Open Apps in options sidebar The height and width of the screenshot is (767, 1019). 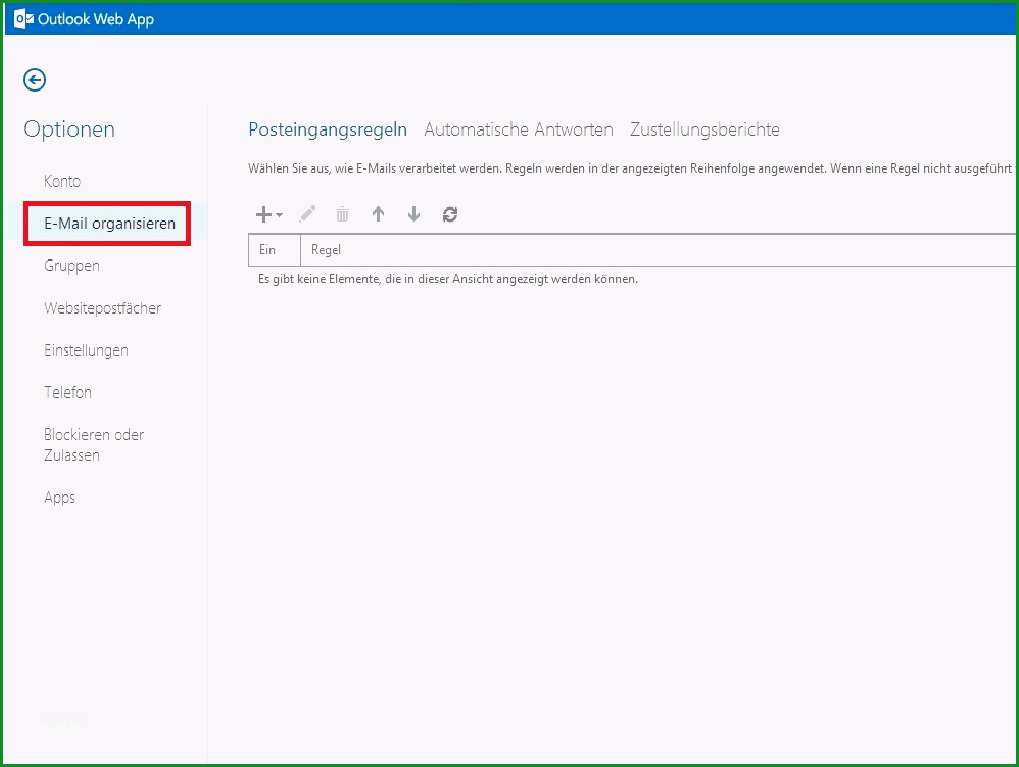pos(60,498)
